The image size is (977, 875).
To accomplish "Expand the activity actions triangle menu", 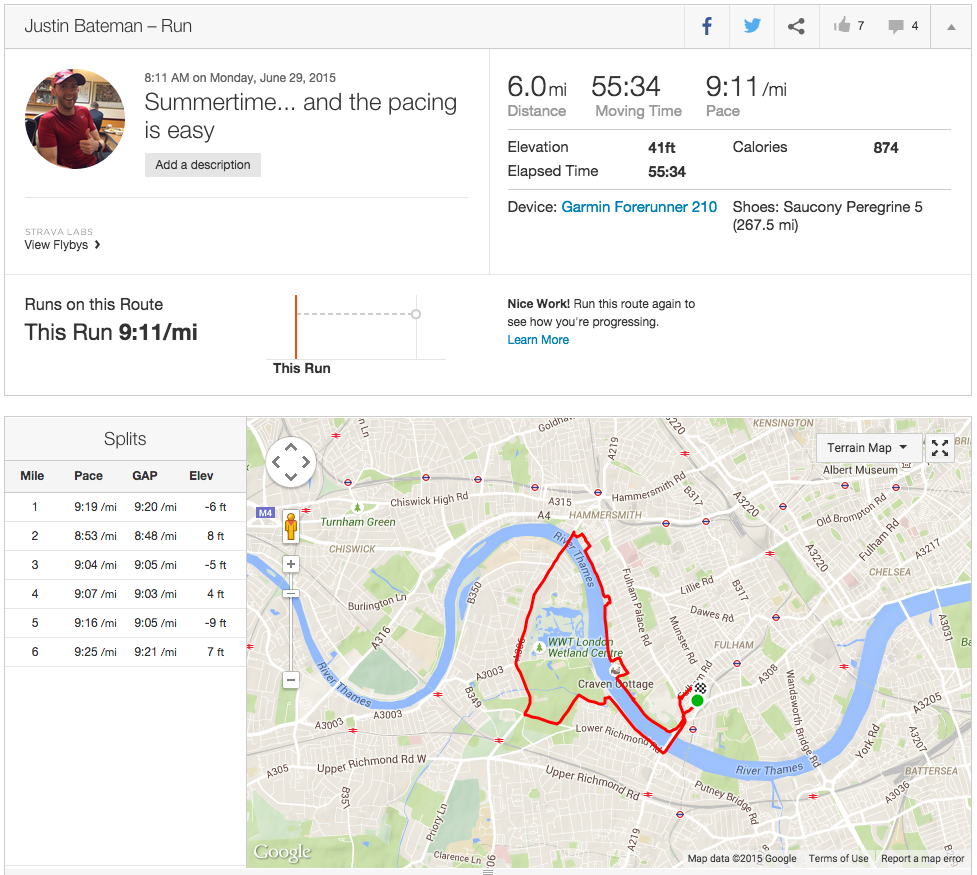I will click(950, 27).
